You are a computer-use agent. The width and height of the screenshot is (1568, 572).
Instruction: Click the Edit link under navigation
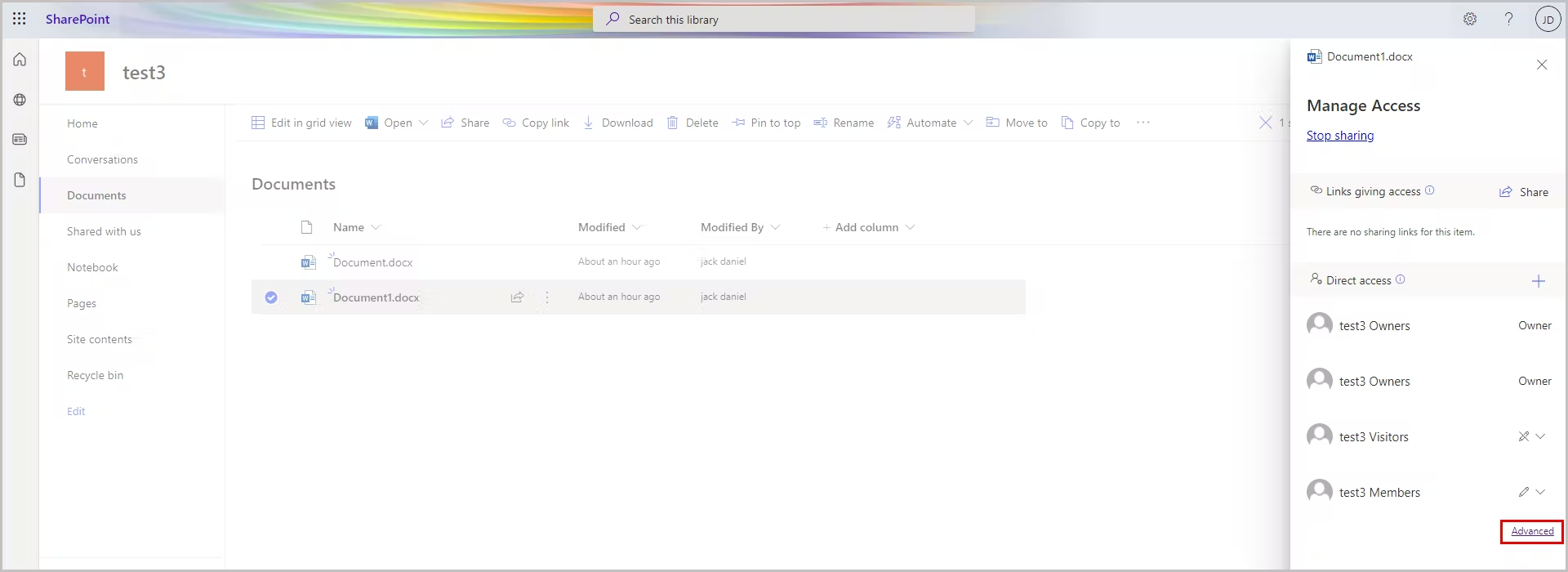(x=76, y=411)
